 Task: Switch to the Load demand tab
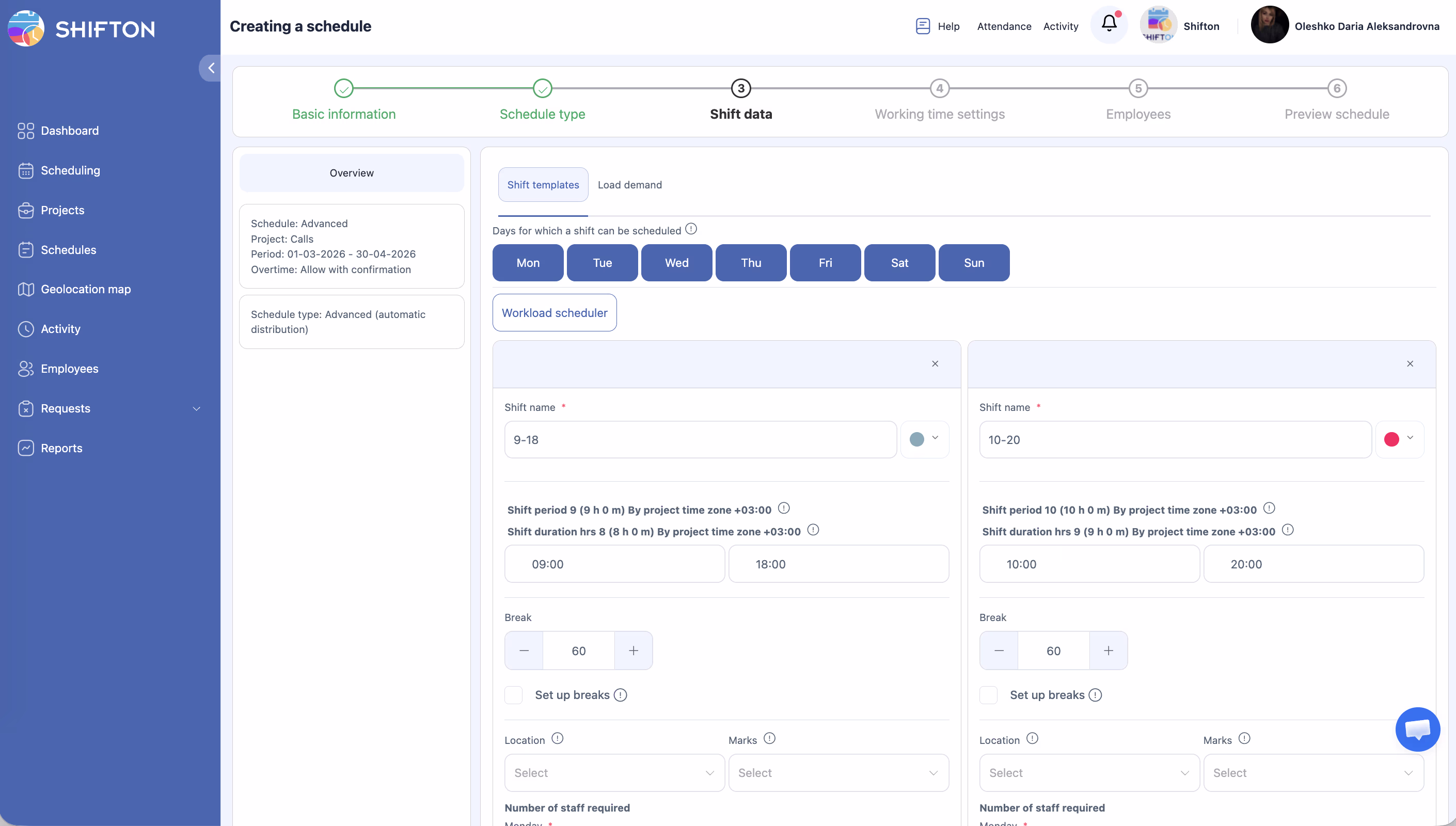point(629,185)
